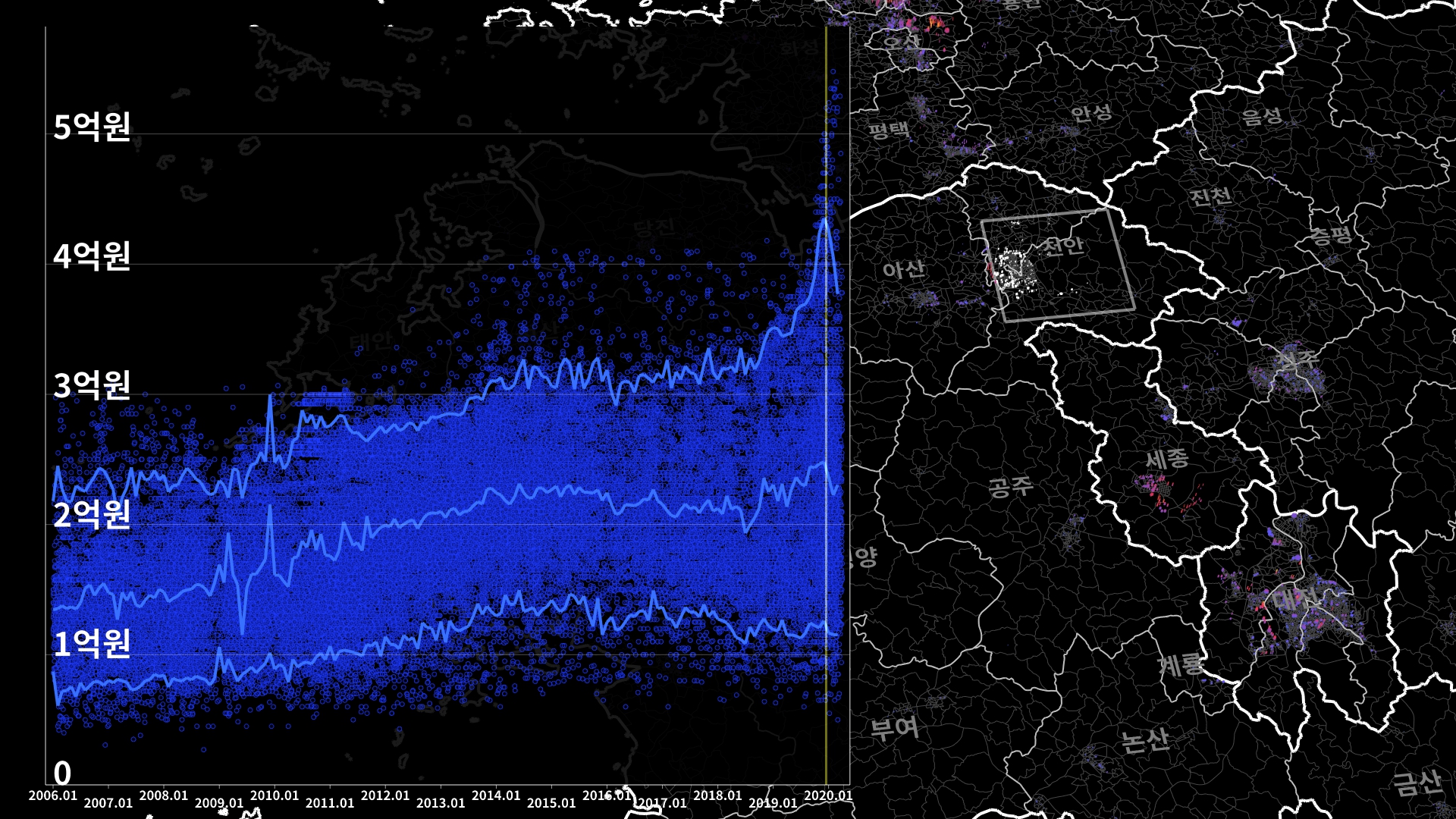Click the 세종 city label
The height and width of the screenshot is (819, 1456).
(x=1166, y=458)
